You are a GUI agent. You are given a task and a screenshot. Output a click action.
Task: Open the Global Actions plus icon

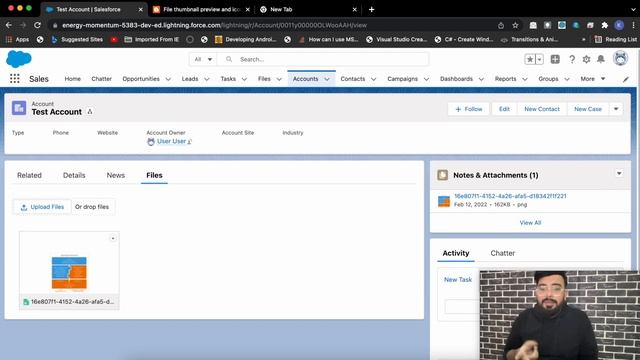[x=555, y=59]
